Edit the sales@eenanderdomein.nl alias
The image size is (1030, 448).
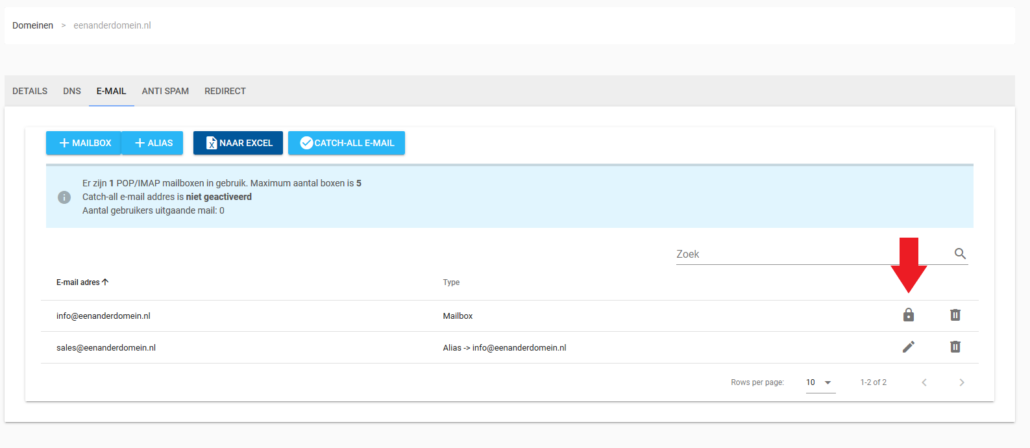coord(908,347)
